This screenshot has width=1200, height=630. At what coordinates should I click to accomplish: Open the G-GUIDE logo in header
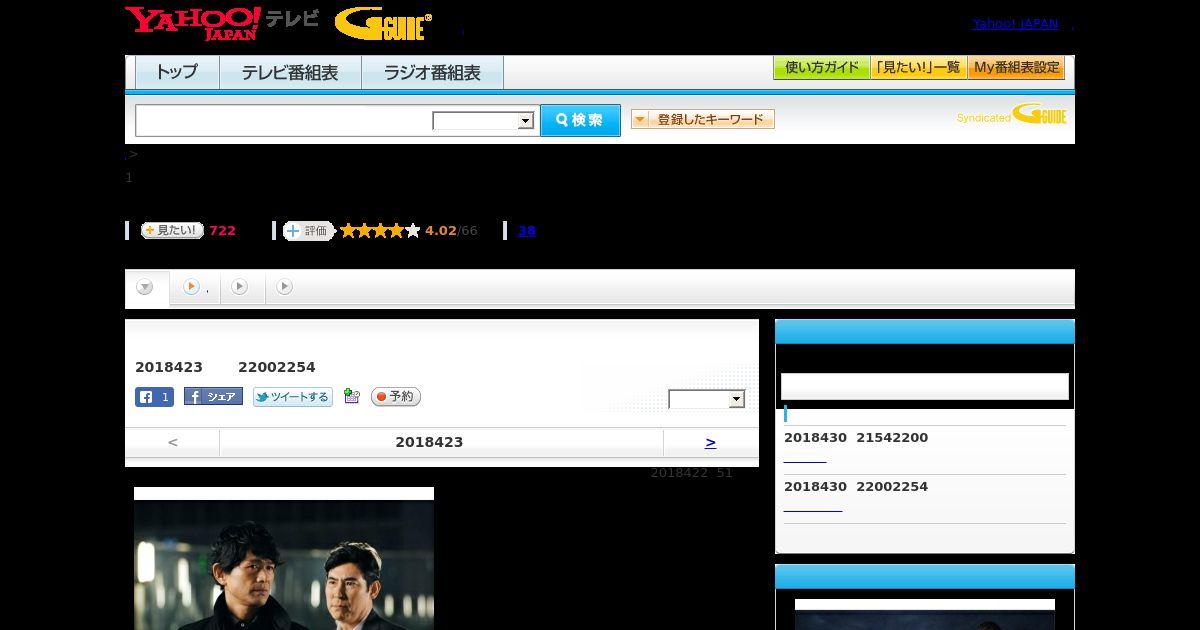384,24
